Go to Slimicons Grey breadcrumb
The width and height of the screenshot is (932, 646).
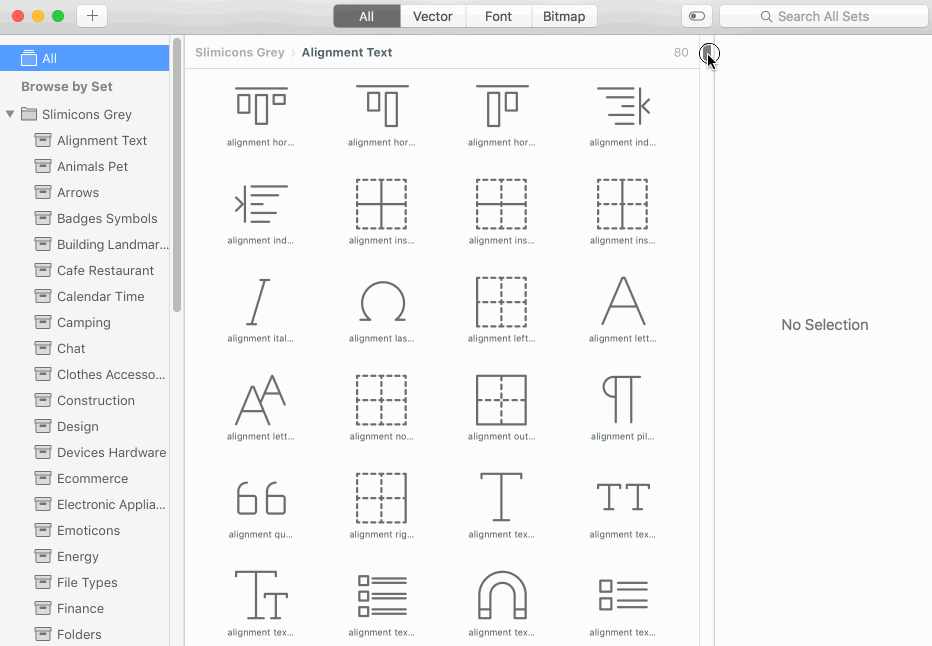pos(239,52)
